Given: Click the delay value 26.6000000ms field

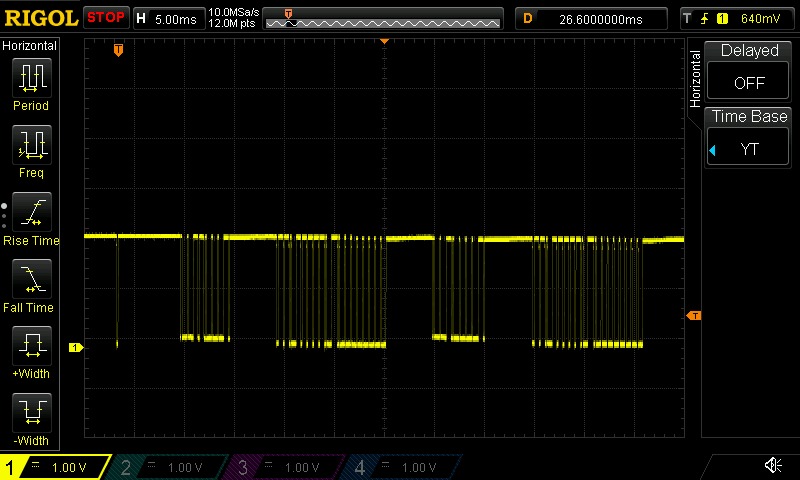Looking at the screenshot, I should pyautogui.click(x=592, y=18).
